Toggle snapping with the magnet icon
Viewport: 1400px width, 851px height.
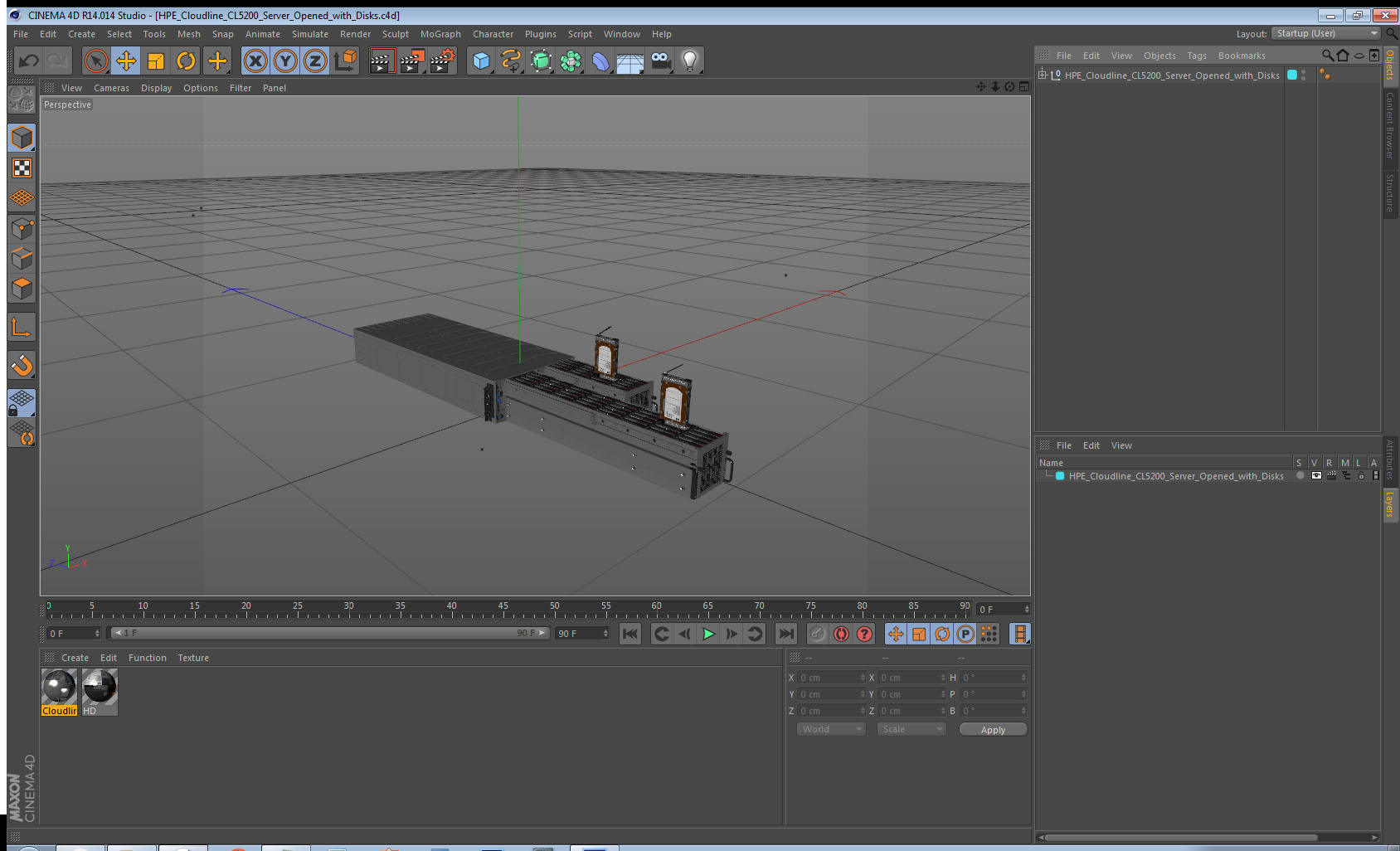click(22, 365)
